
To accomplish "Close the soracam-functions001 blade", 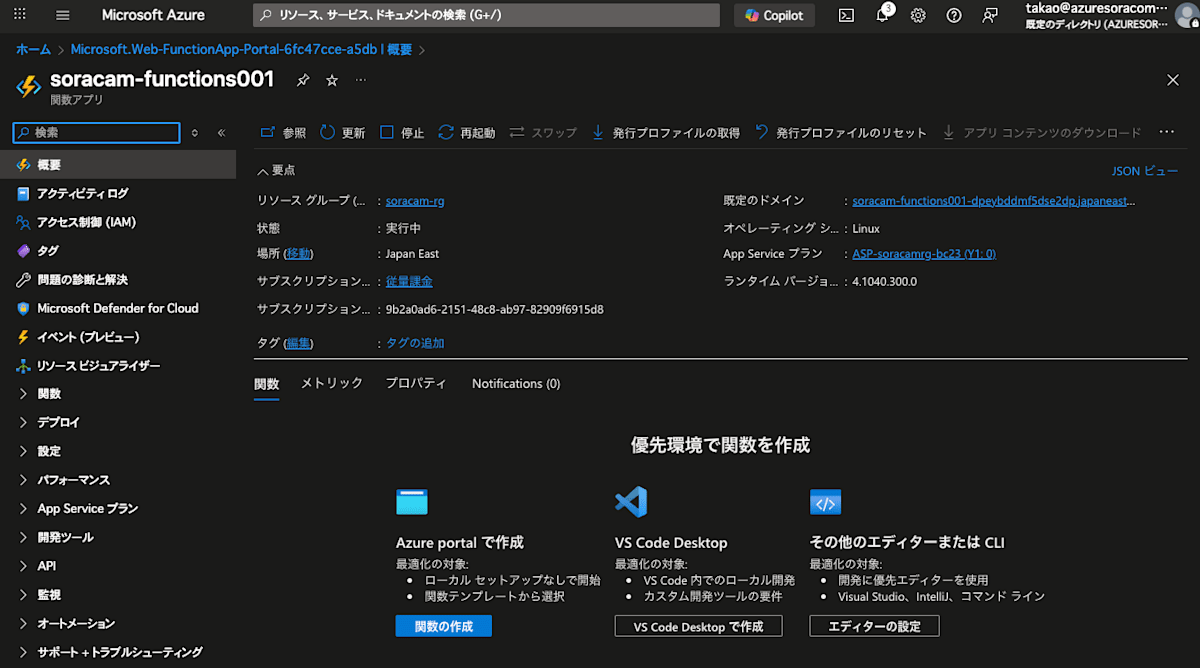I will (1173, 80).
